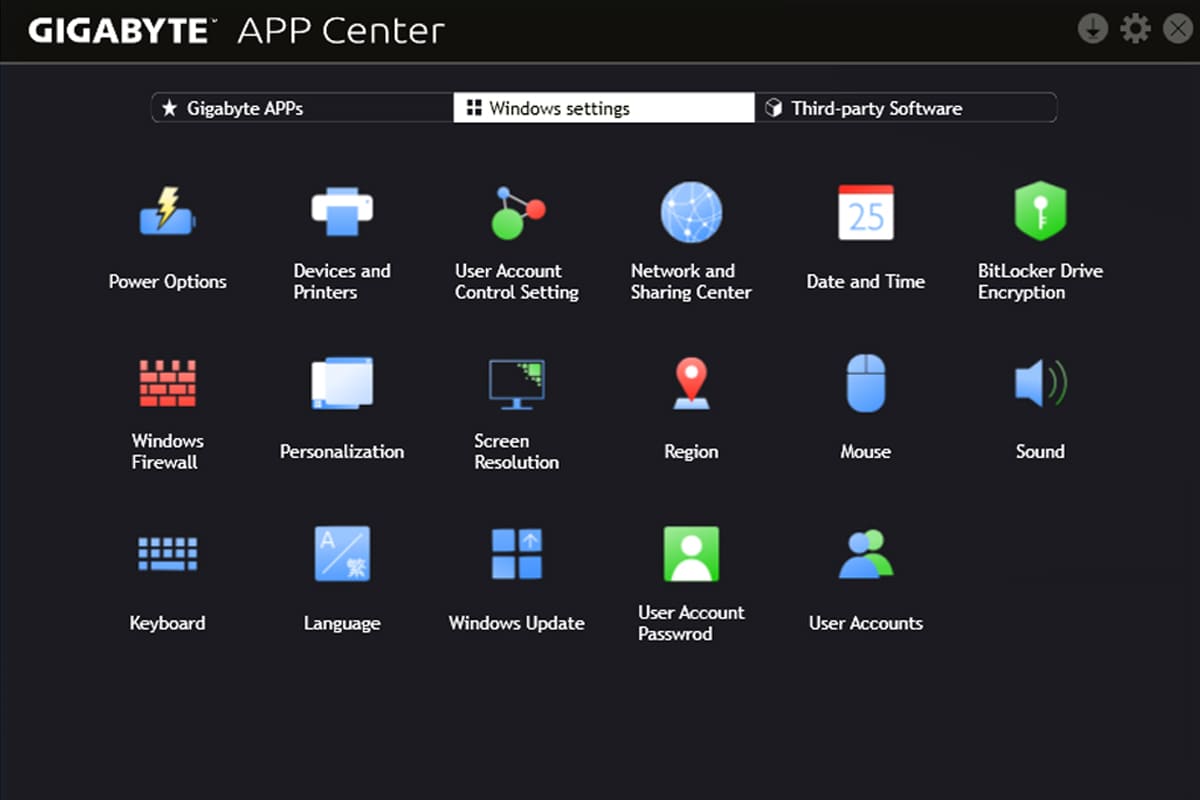This screenshot has height=800, width=1200.
Task: Open User Accounts people icon
Action: coord(866,554)
